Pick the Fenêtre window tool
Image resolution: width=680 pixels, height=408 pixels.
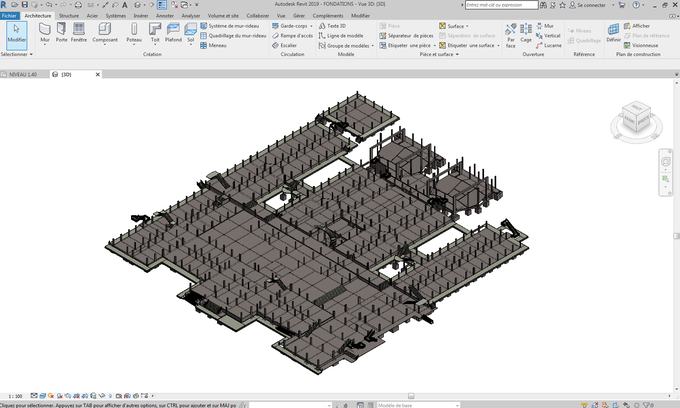coord(78,33)
